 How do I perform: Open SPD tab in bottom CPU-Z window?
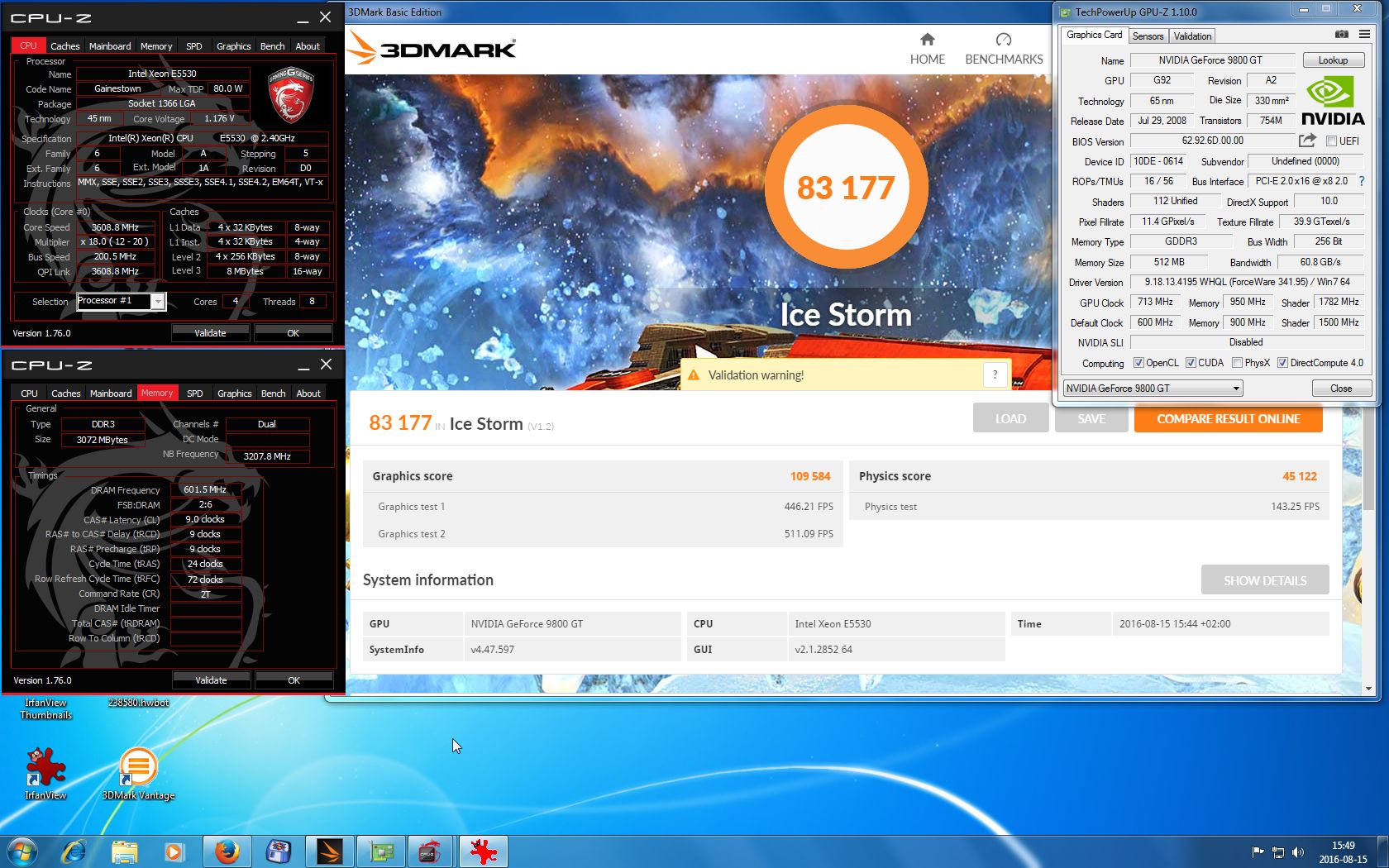195,393
